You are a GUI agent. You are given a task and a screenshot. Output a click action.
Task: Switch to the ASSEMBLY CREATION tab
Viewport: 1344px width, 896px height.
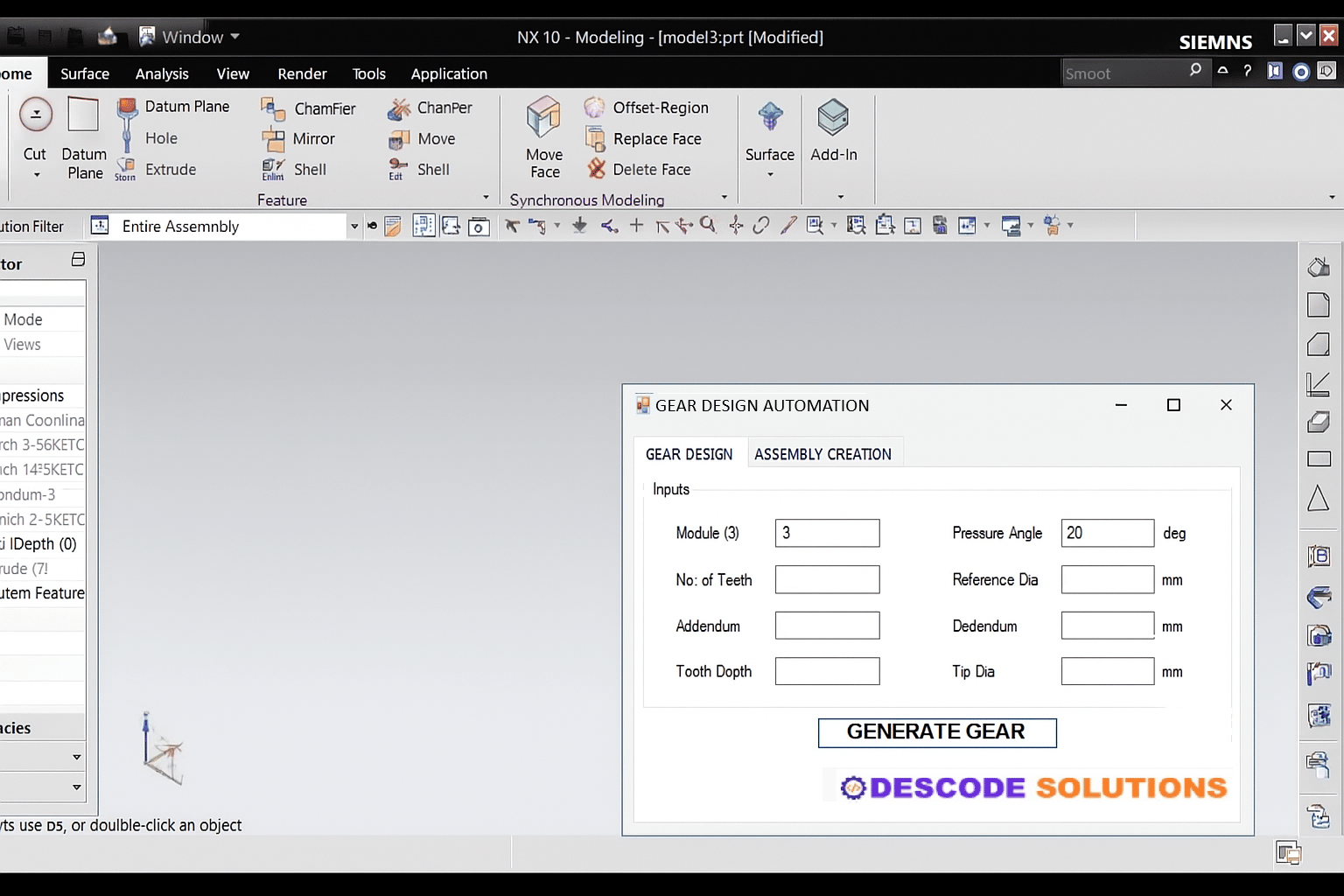pos(823,453)
